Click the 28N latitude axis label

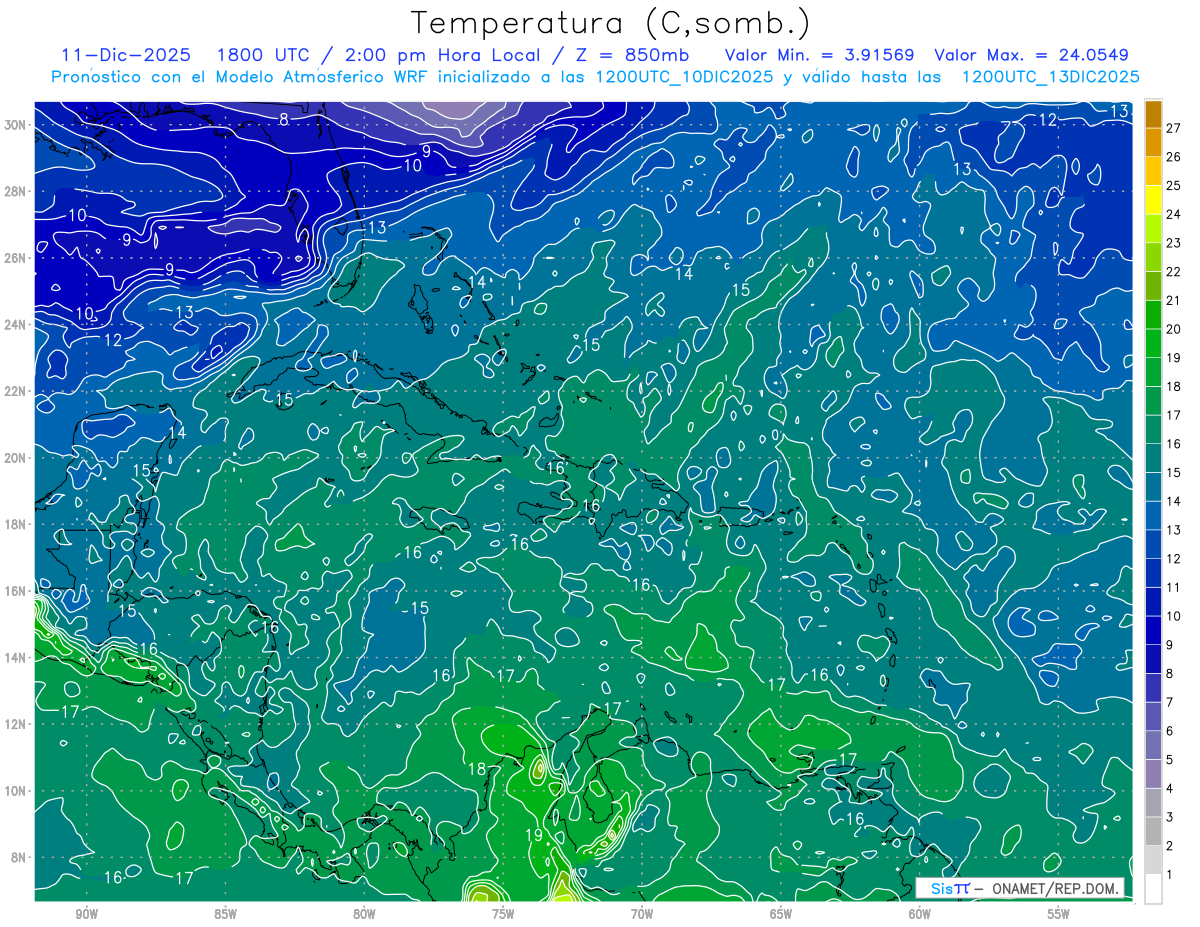click(x=17, y=191)
